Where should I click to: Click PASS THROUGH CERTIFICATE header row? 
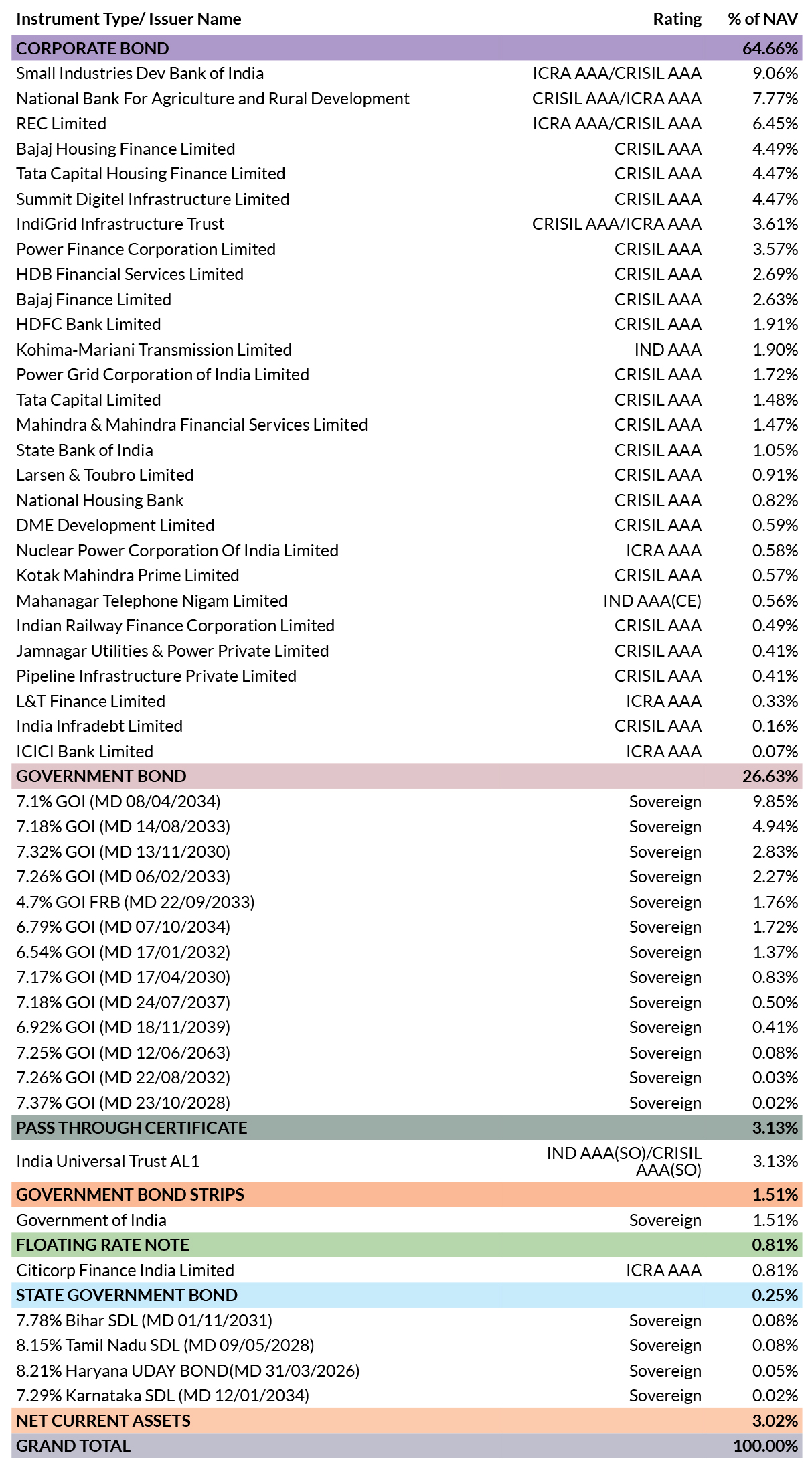click(406, 1128)
